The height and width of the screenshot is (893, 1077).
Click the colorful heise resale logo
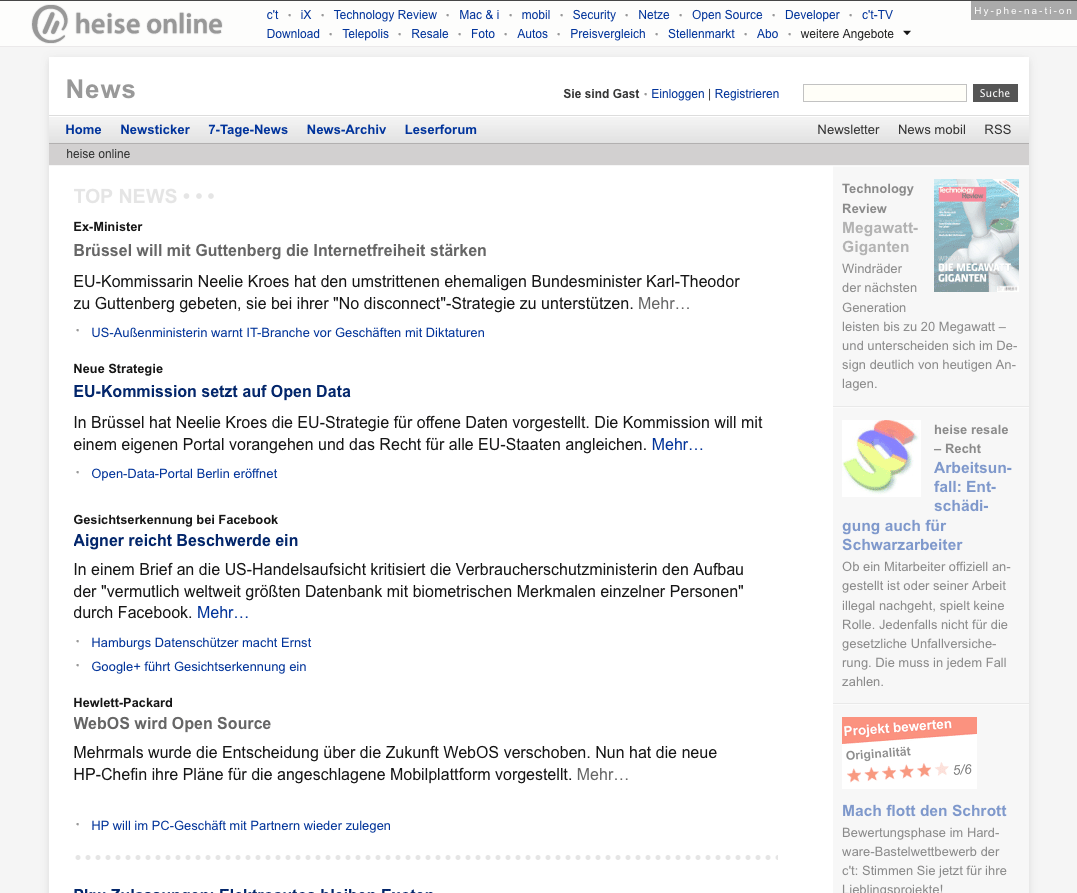(880, 457)
